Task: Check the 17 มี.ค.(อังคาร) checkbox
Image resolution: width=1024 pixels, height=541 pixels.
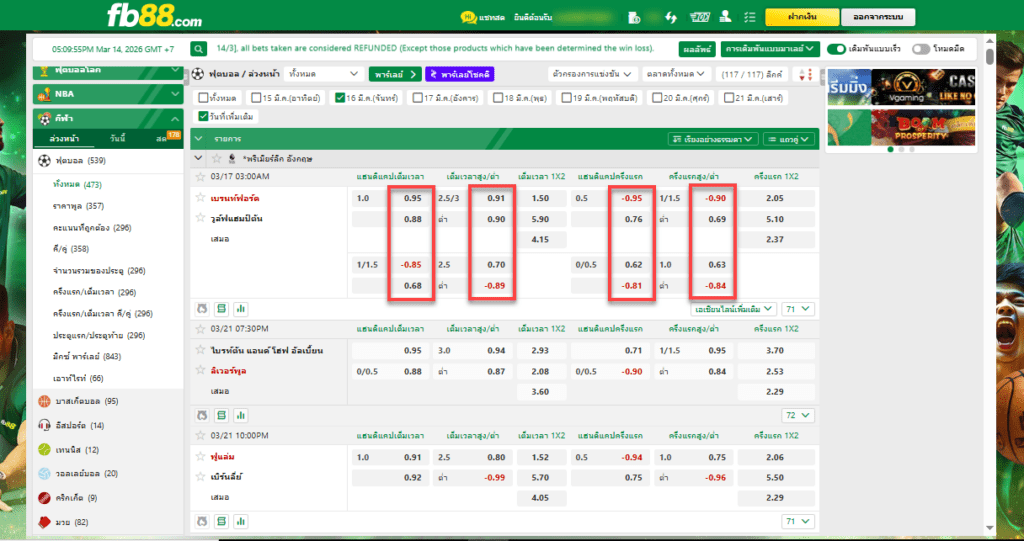Action: coord(417,98)
